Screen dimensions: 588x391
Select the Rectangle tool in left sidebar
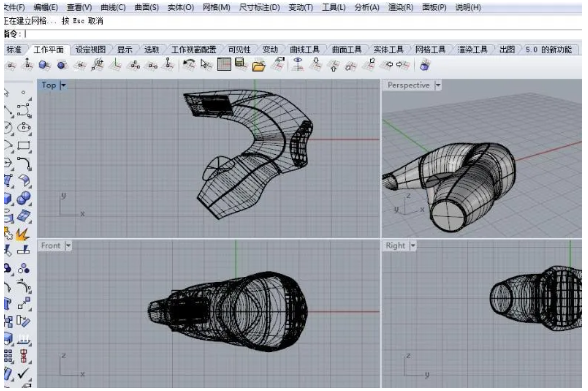pos(24,145)
